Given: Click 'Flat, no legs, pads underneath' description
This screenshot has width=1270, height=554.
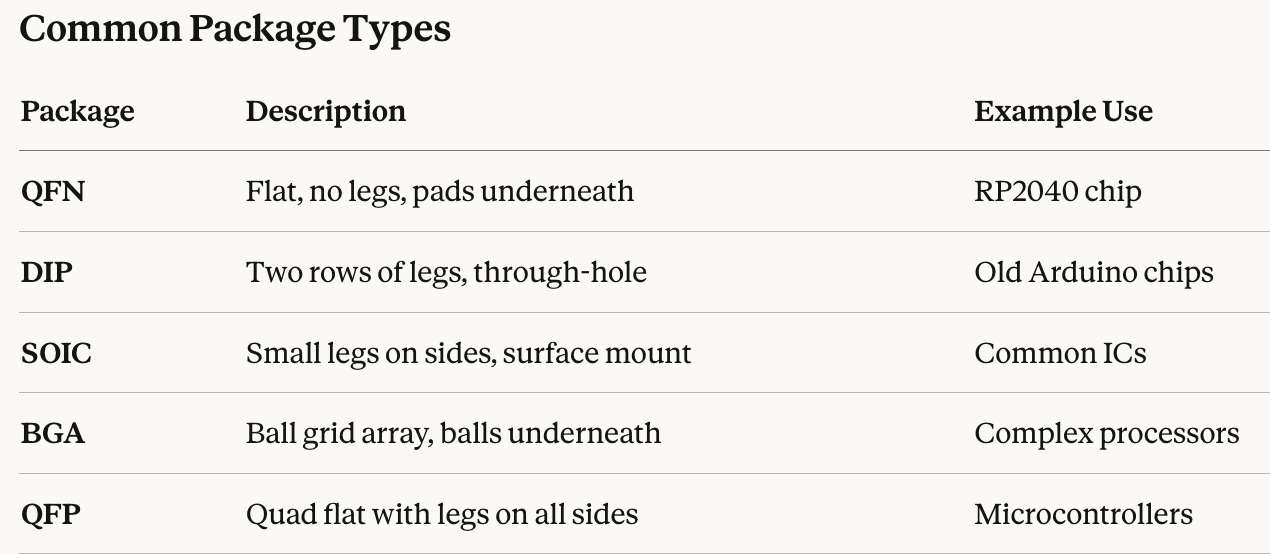Looking at the screenshot, I should pos(440,191).
